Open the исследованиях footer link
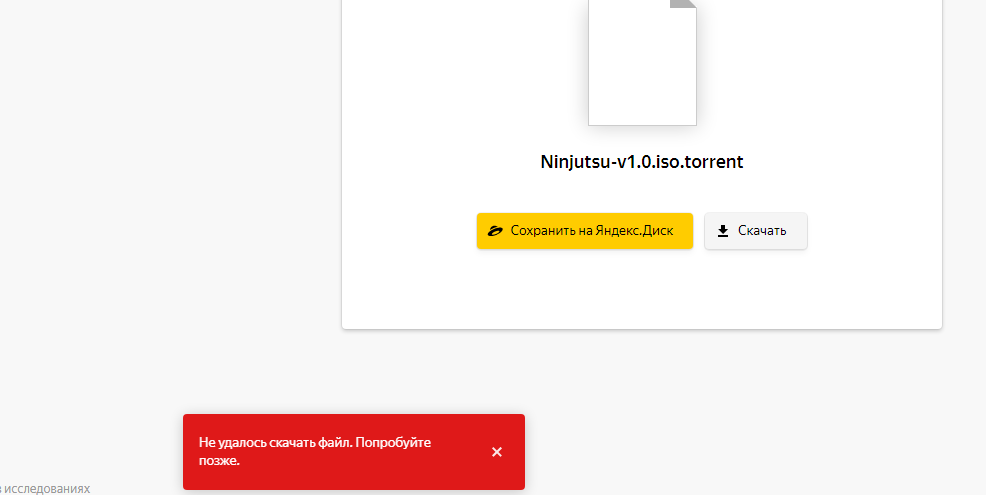986x495 pixels. 47,489
